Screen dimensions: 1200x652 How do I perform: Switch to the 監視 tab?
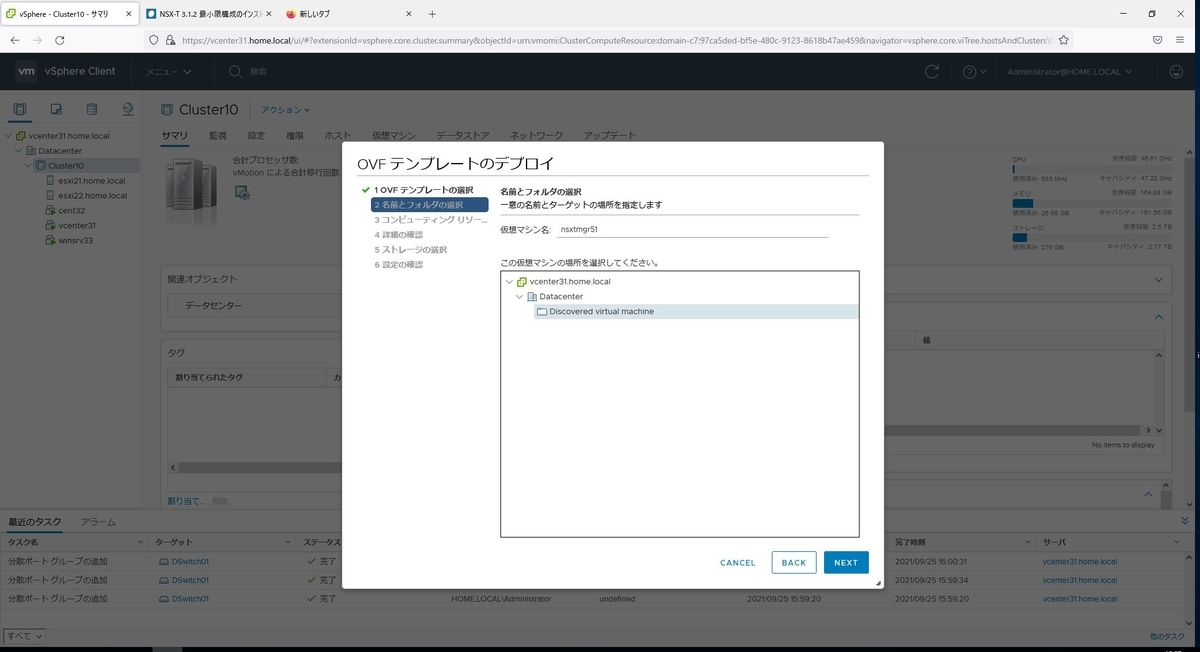click(217, 136)
